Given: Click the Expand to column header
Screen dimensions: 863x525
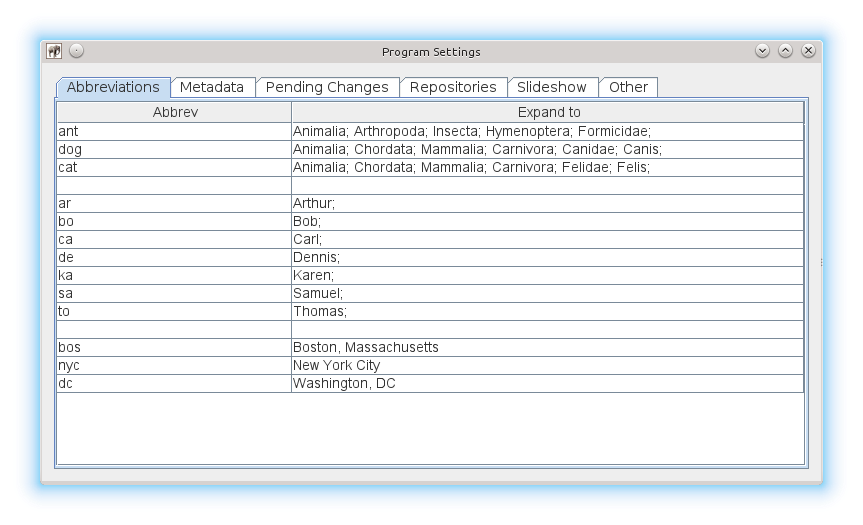Looking at the screenshot, I should [x=548, y=113].
